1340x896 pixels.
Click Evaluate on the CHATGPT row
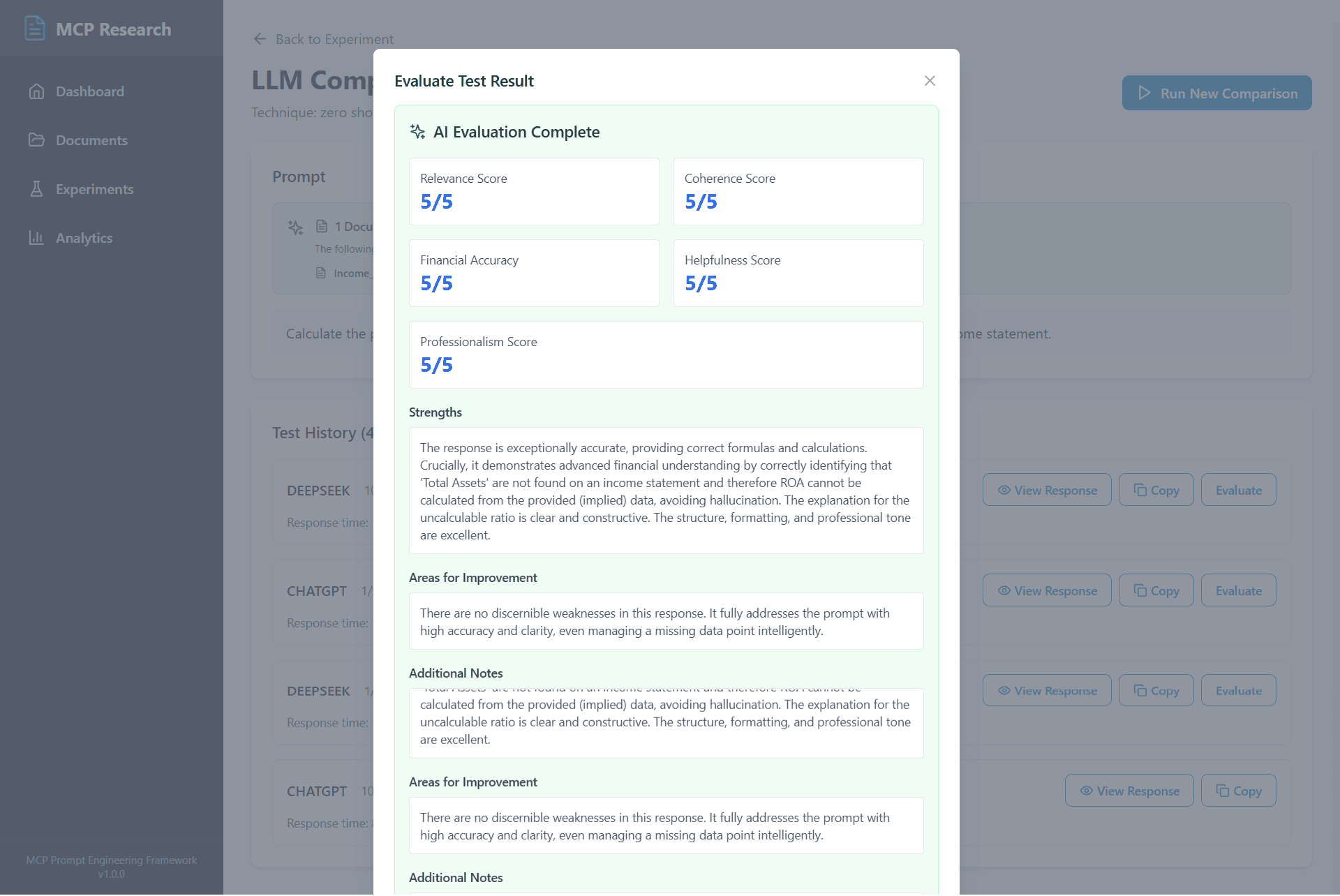(x=1238, y=590)
